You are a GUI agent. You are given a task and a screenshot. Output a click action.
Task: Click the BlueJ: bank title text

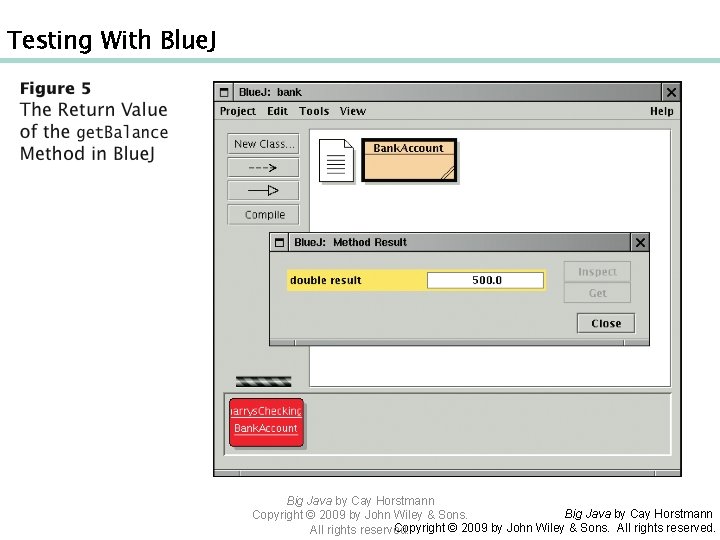(270, 92)
